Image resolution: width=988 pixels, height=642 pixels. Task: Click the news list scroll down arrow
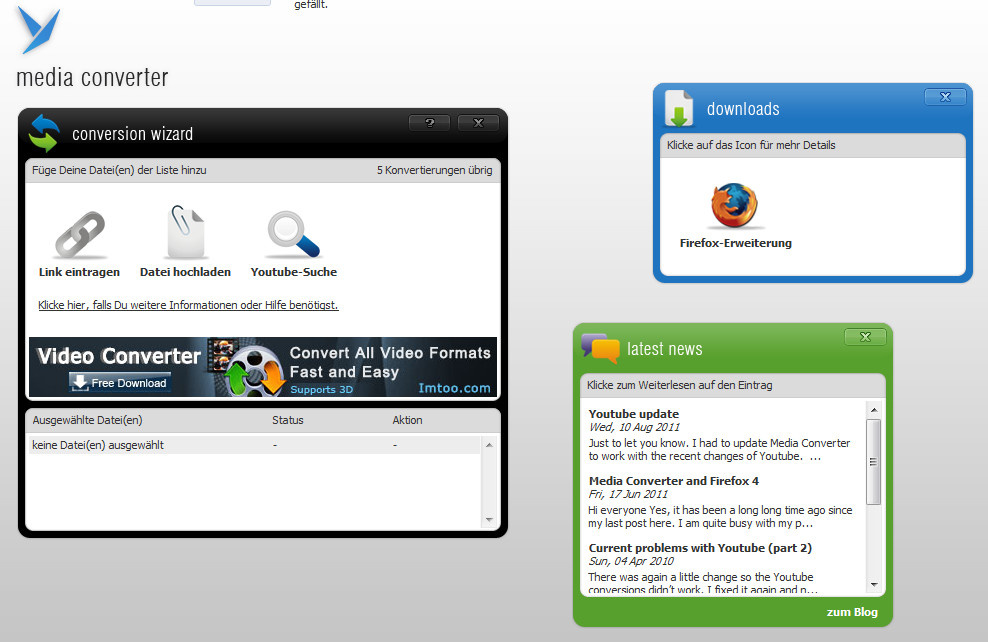pyautogui.click(x=874, y=585)
